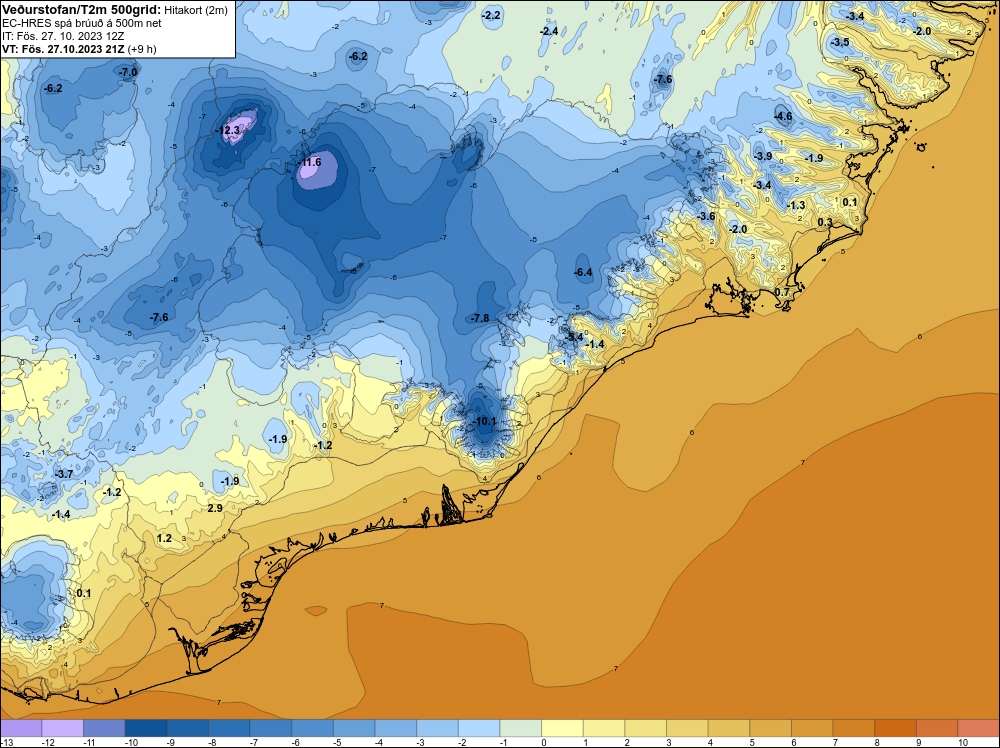Click the -10.1 cold spot label
Screen dimensions: 1000x748
click(484, 421)
